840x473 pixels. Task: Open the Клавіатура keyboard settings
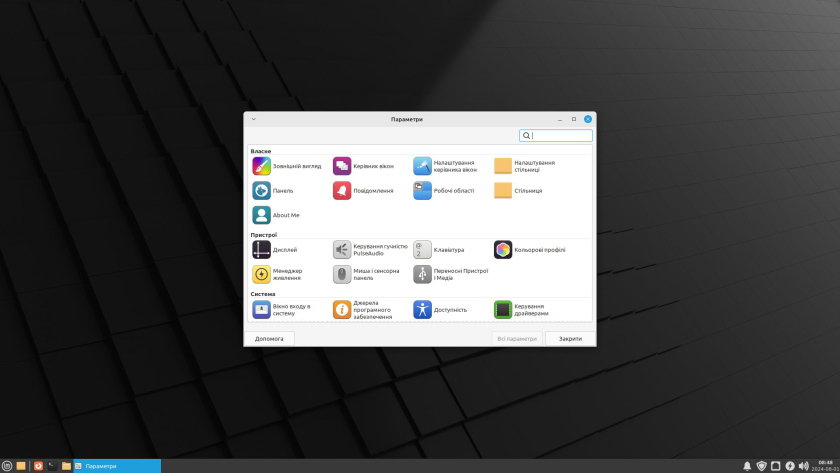click(439, 250)
